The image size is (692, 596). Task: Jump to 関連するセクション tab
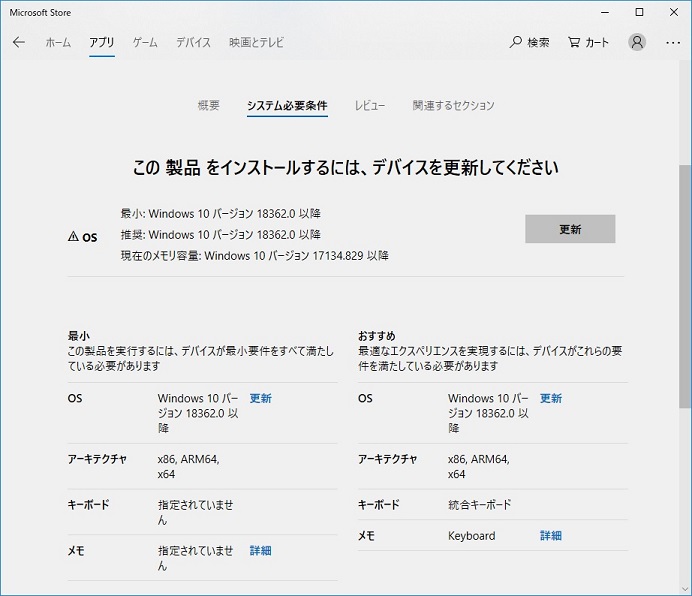[453, 106]
